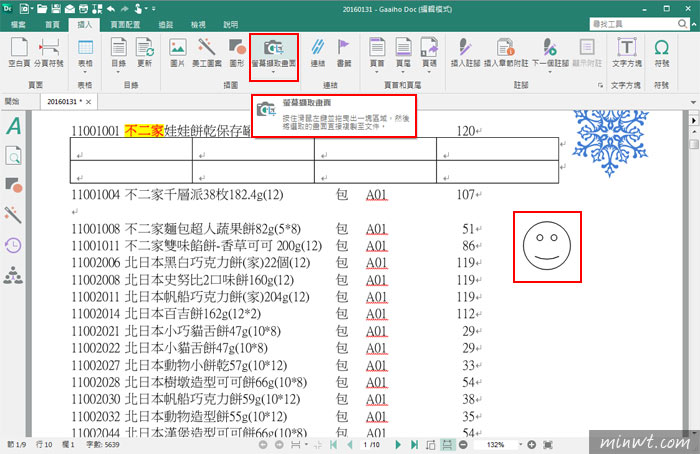Switch to the 首頁 home tab

[52, 25]
